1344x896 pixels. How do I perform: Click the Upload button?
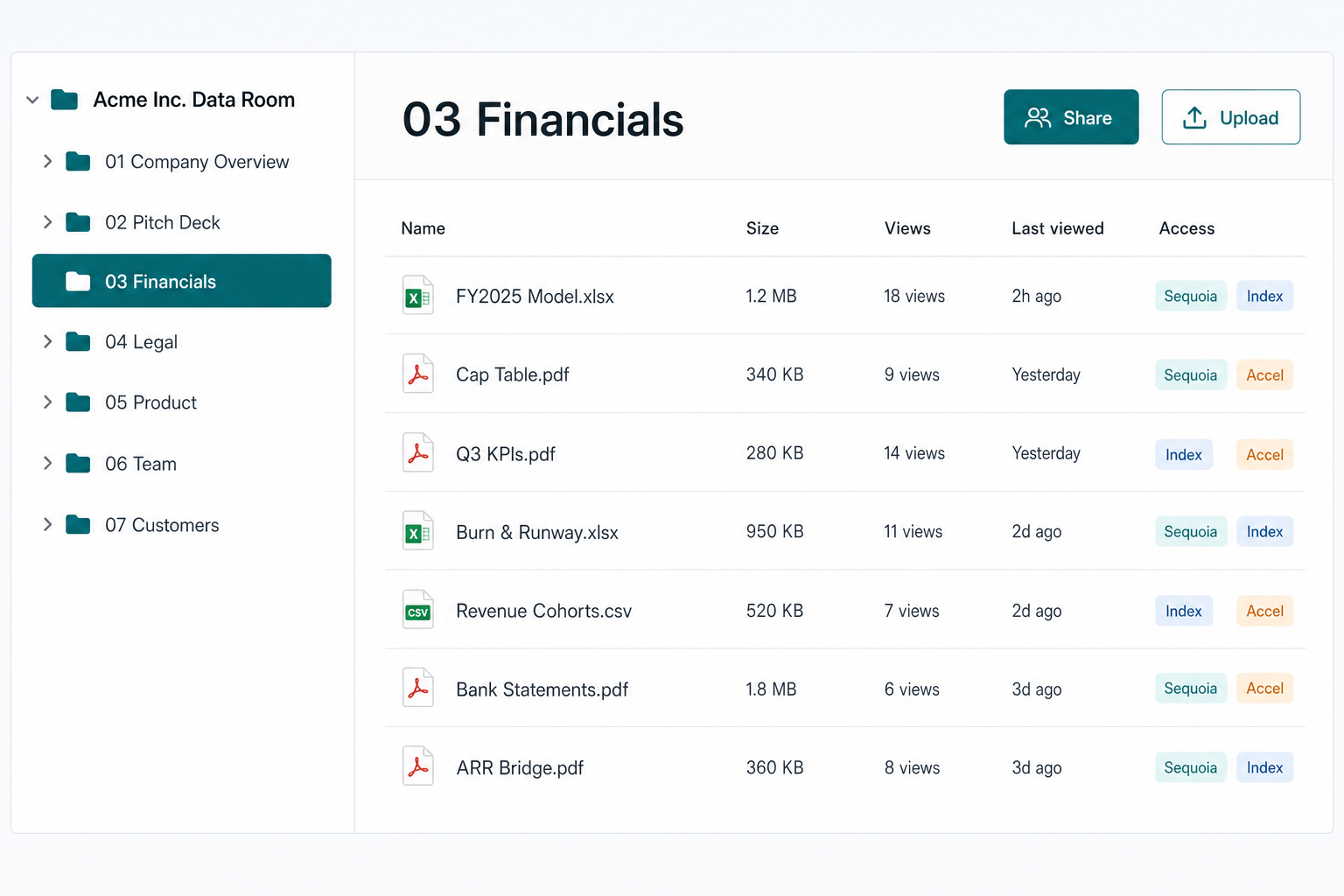(1230, 117)
